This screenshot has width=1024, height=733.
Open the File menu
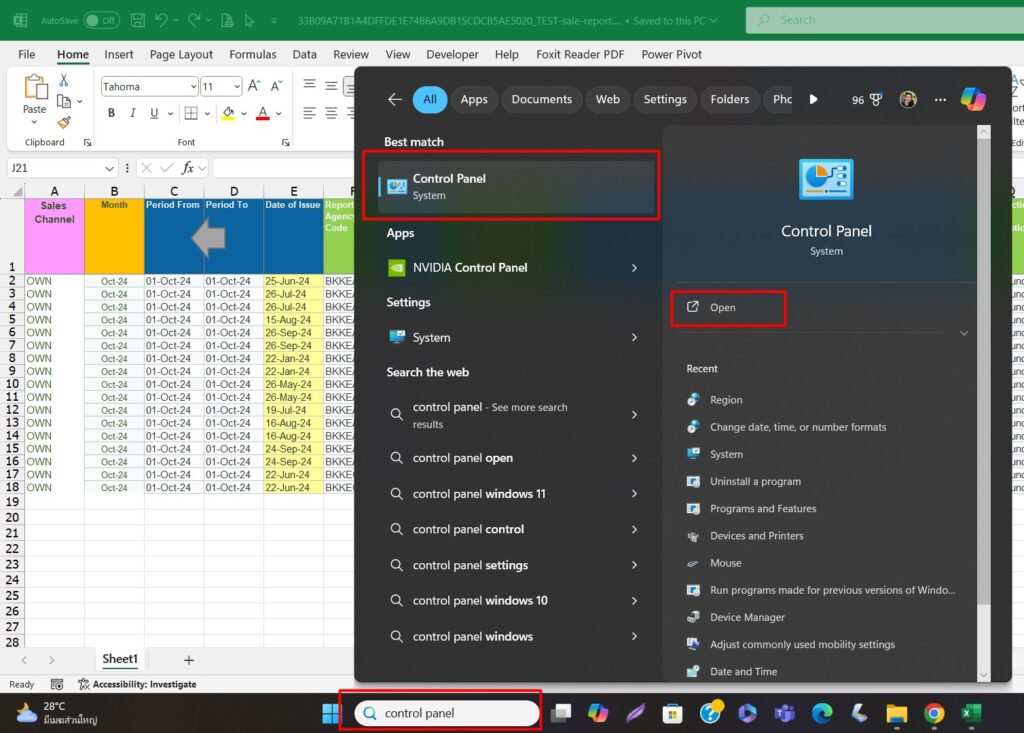(27, 54)
